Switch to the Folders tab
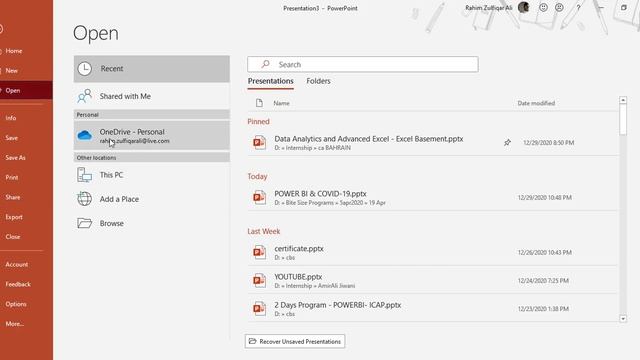Image resolution: width=640 pixels, height=360 pixels. tap(318, 81)
